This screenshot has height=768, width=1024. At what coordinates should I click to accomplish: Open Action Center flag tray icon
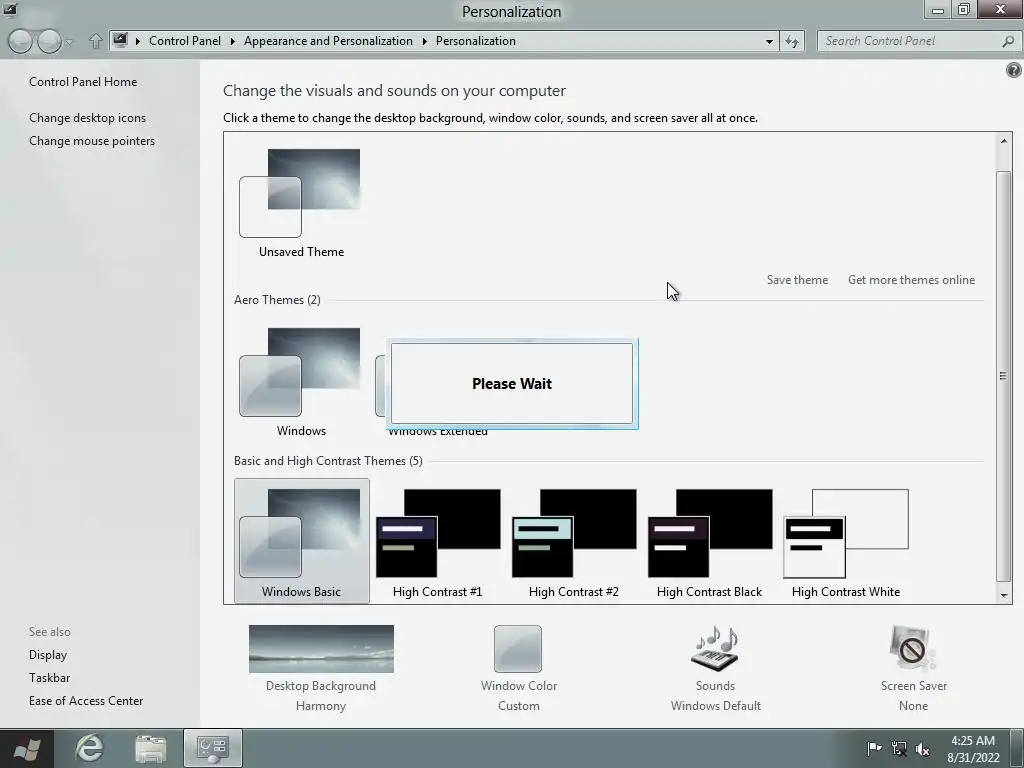coord(874,748)
